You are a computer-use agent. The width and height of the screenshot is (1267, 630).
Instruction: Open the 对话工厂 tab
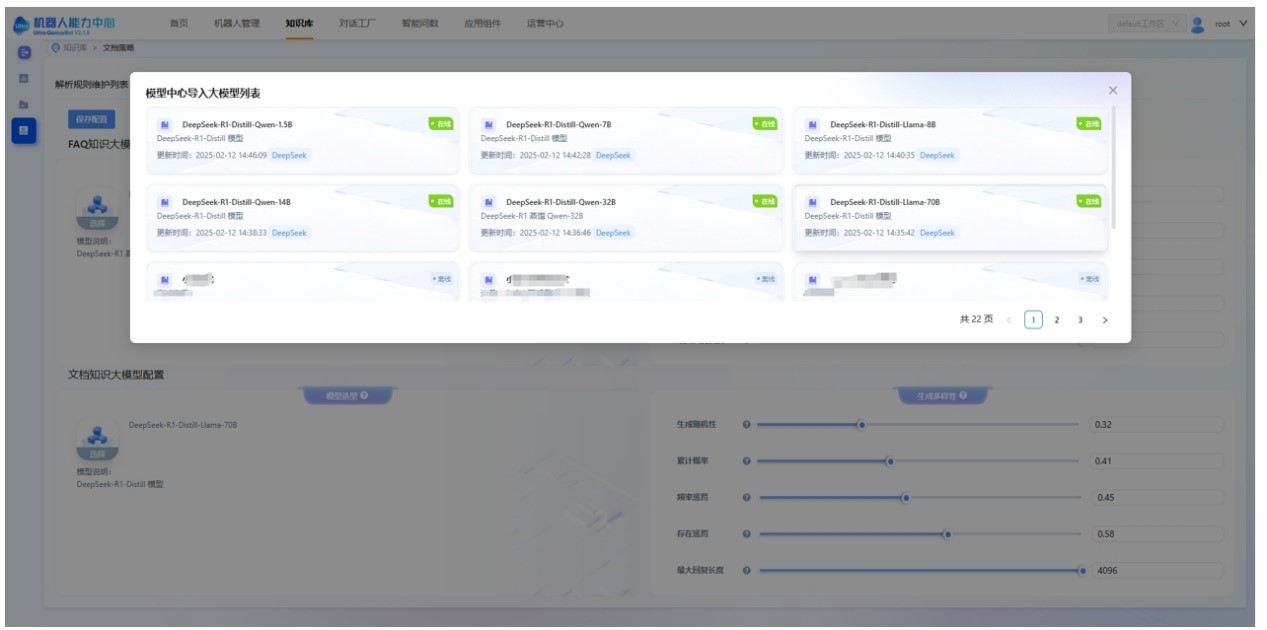point(357,24)
